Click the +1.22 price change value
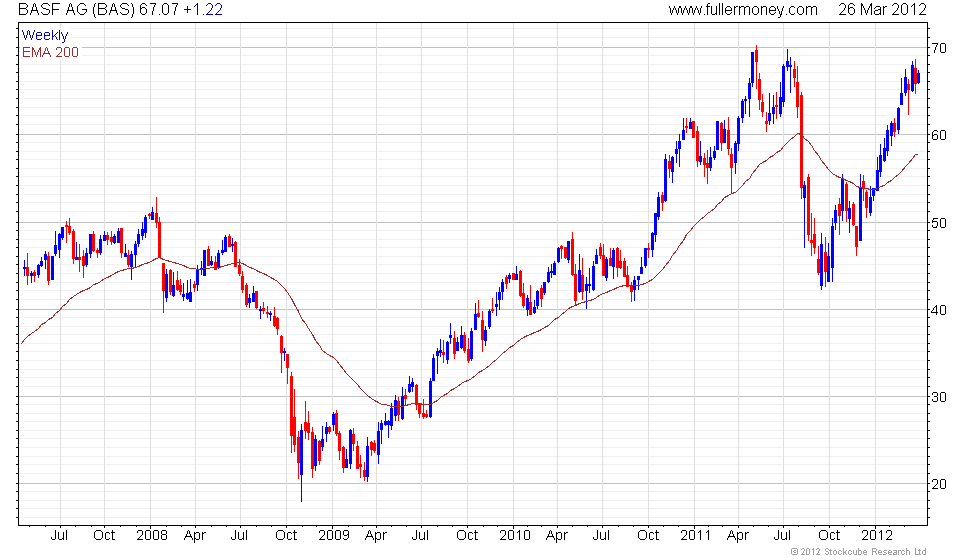The width and height of the screenshot is (980, 560). pyautogui.click(x=203, y=9)
